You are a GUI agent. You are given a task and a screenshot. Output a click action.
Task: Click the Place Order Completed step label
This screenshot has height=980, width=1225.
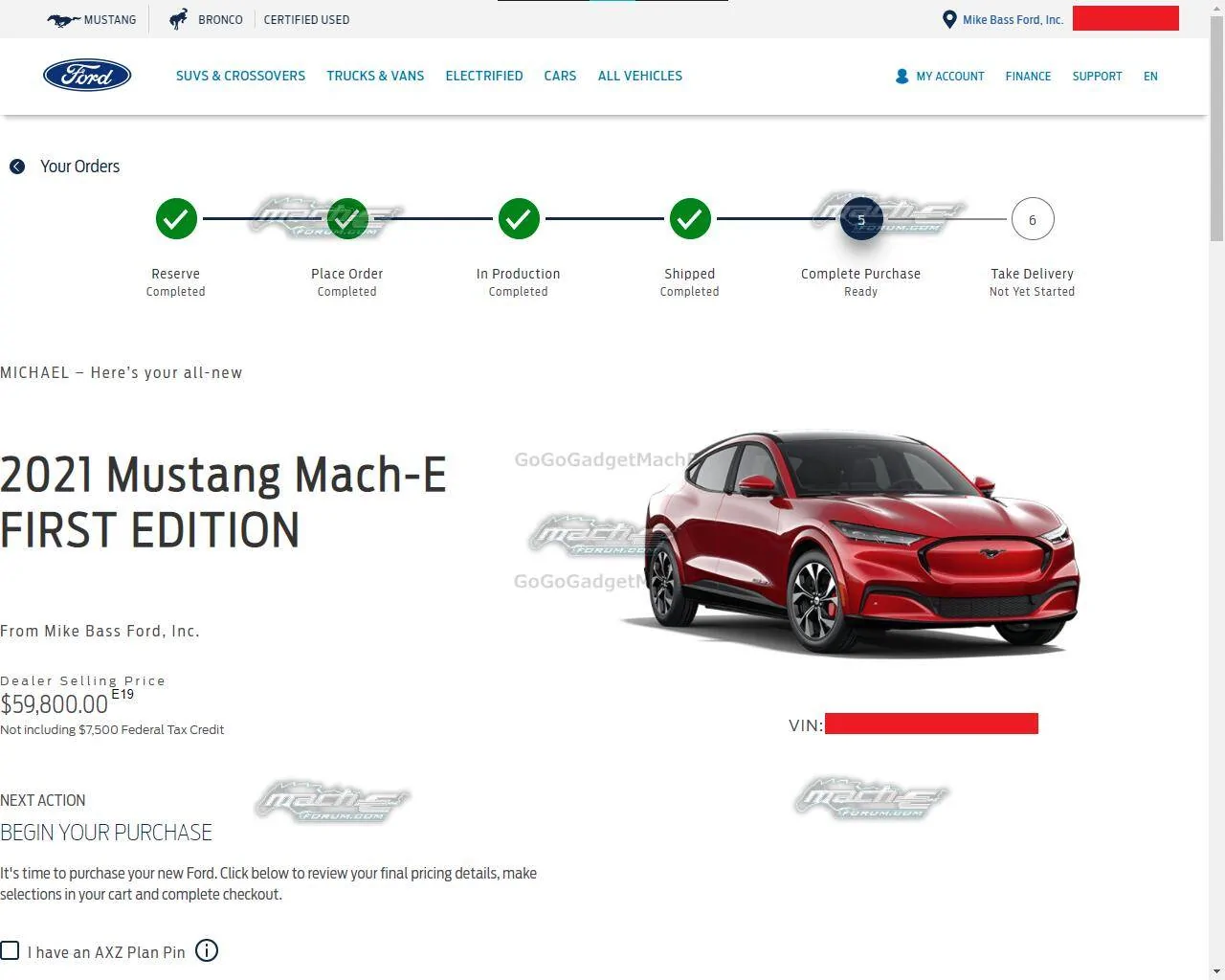pos(346,281)
